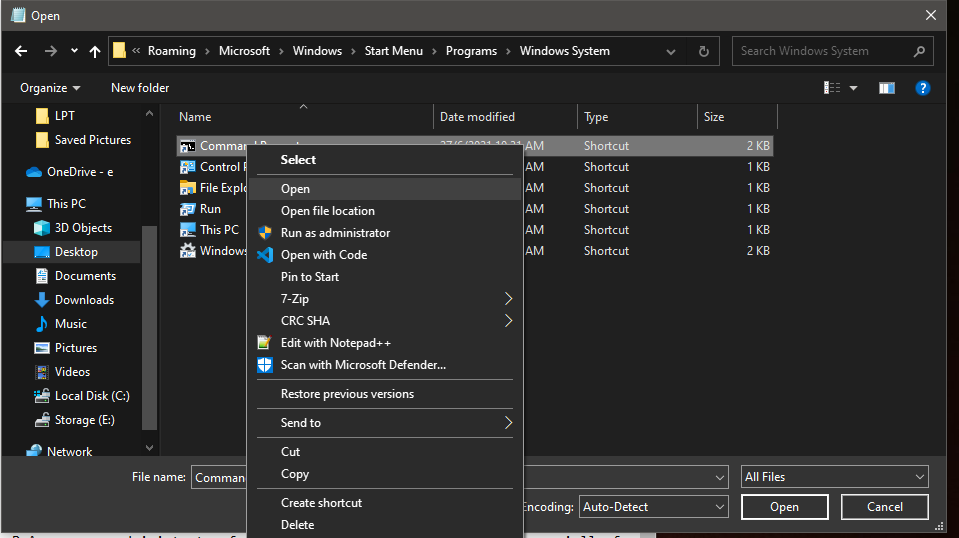The image size is (959, 538).
Task: Open the File name history dropdown
Action: point(719,477)
